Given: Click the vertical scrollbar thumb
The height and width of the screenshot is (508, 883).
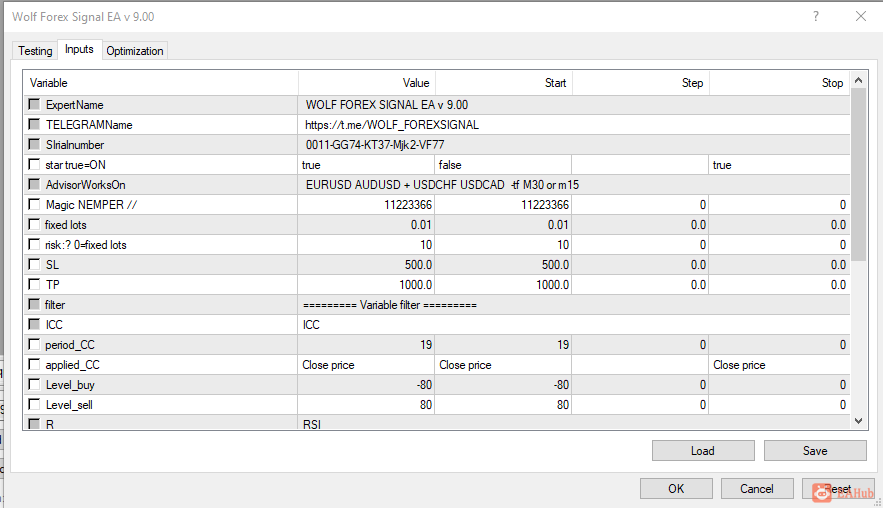Looking at the screenshot, I should click(858, 175).
